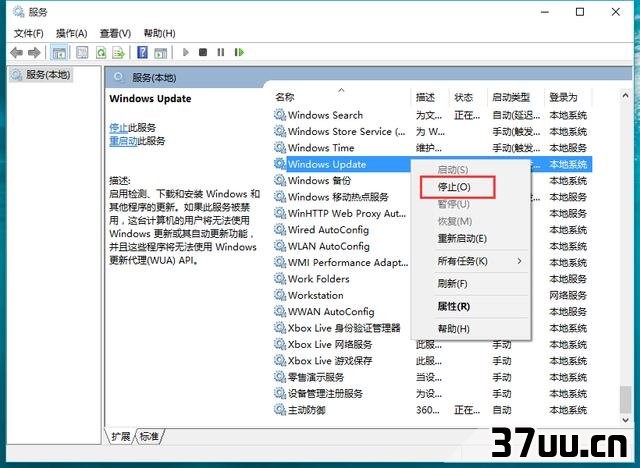Click the Pause Service toolbar icon
The image size is (640, 468).
point(221,52)
